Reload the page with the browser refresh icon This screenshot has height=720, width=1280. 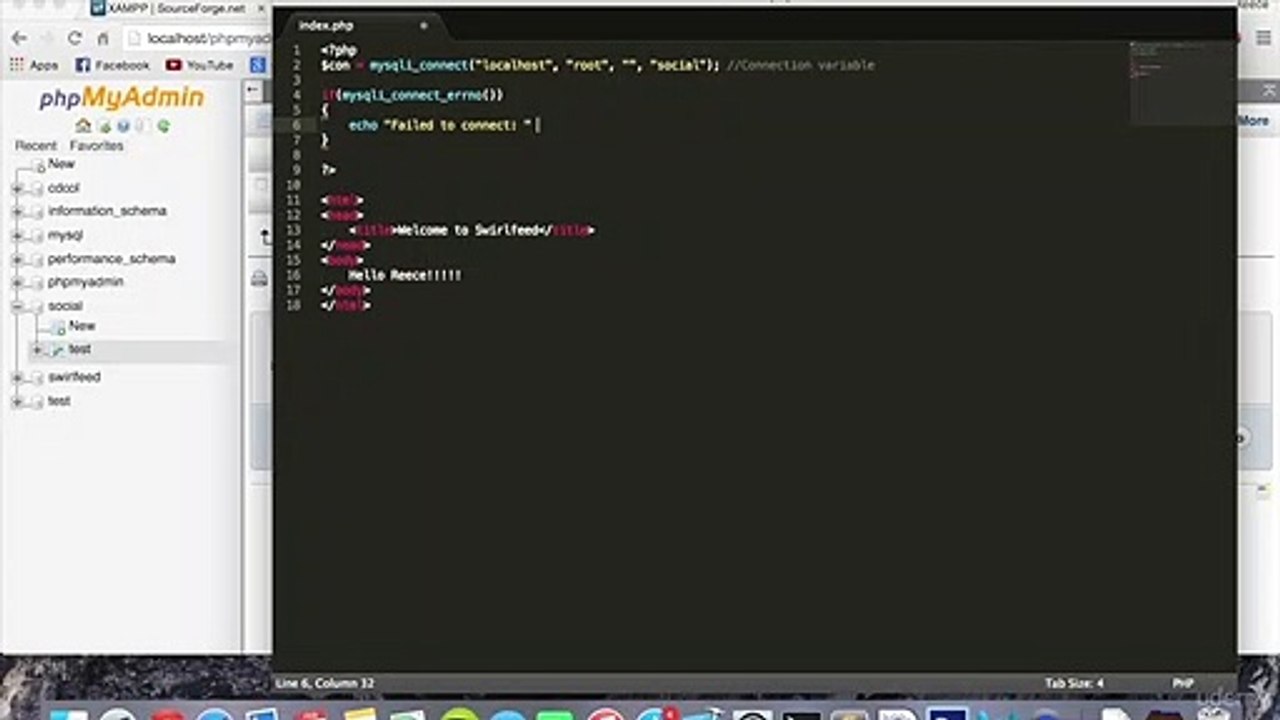75,38
